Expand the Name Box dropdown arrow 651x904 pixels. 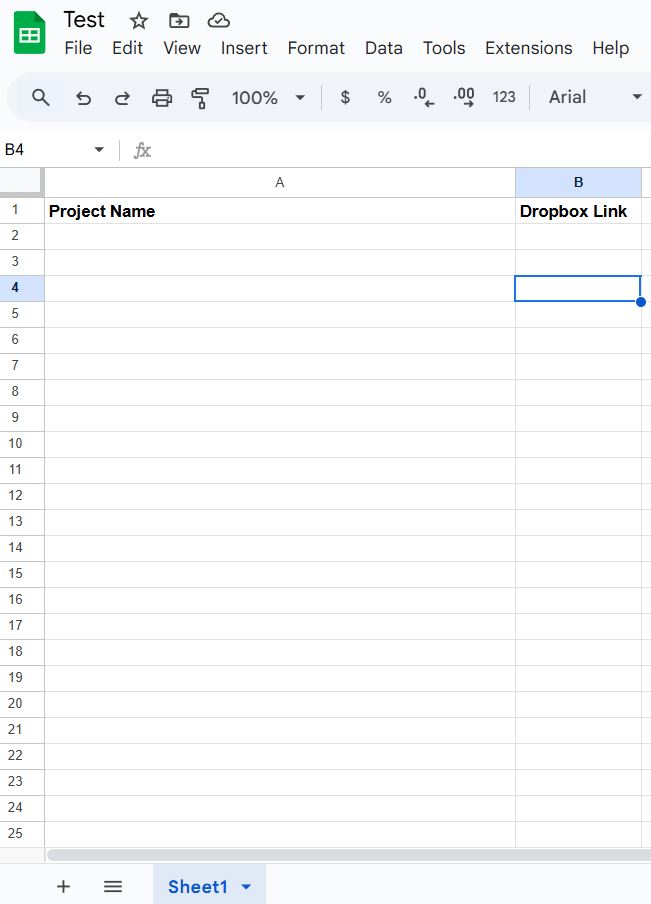tap(99, 150)
